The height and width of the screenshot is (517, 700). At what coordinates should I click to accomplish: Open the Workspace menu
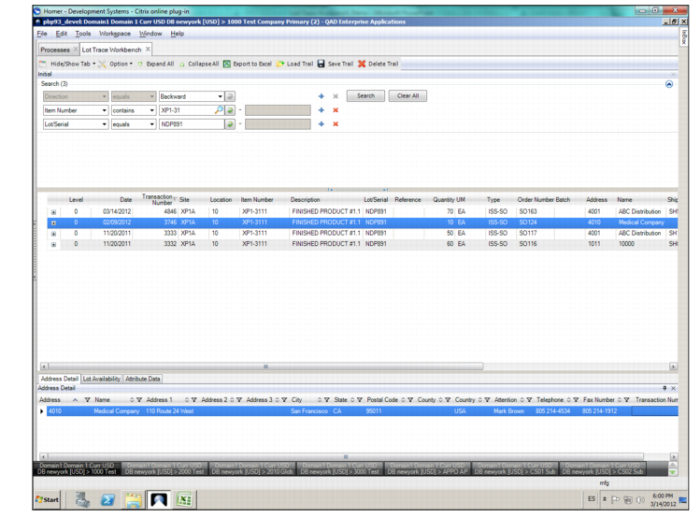point(115,33)
